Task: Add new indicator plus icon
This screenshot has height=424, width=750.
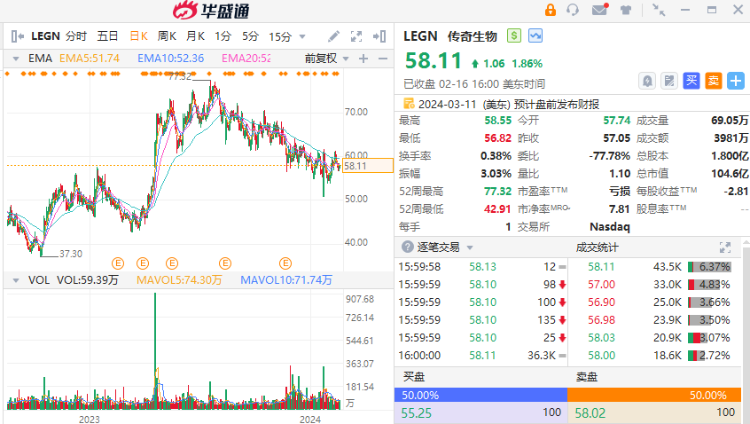Action: pyautogui.click(x=364, y=58)
